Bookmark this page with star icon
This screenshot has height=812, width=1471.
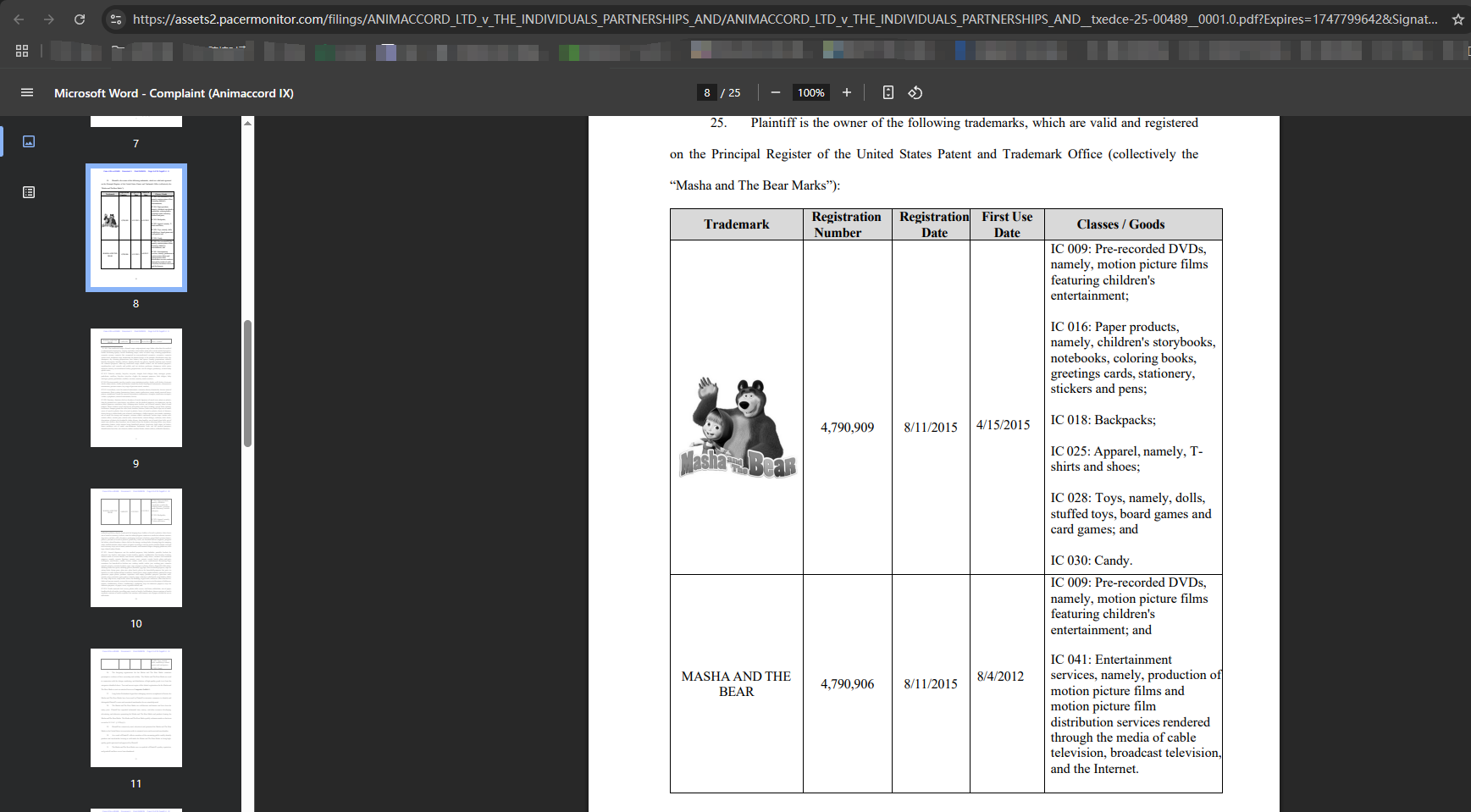pos(1457,19)
